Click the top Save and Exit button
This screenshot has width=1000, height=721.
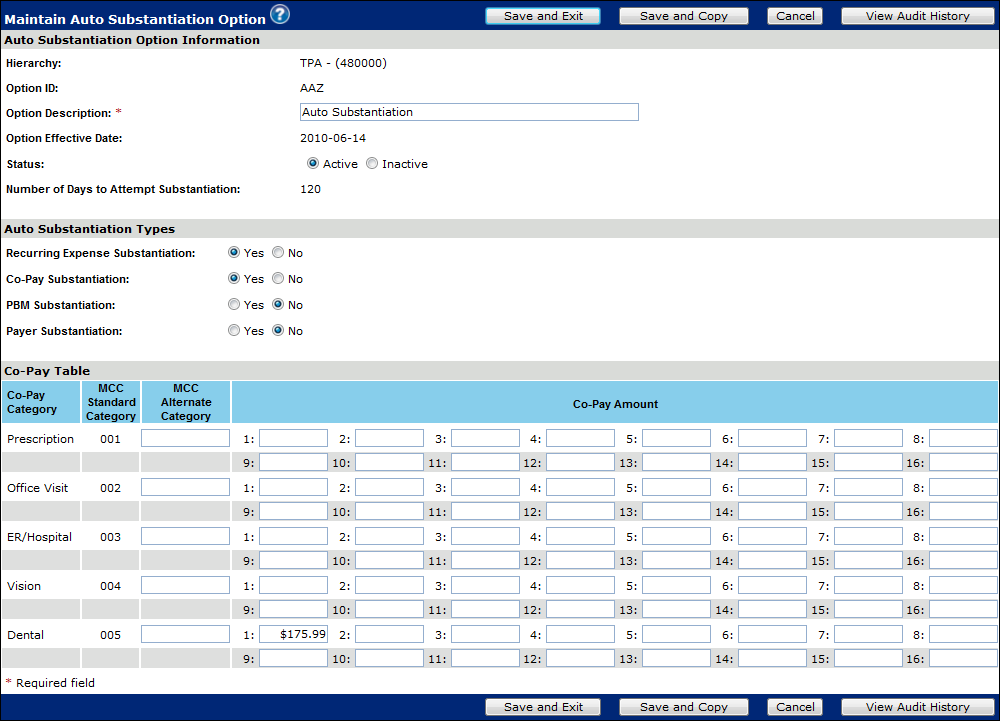point(543,16)
